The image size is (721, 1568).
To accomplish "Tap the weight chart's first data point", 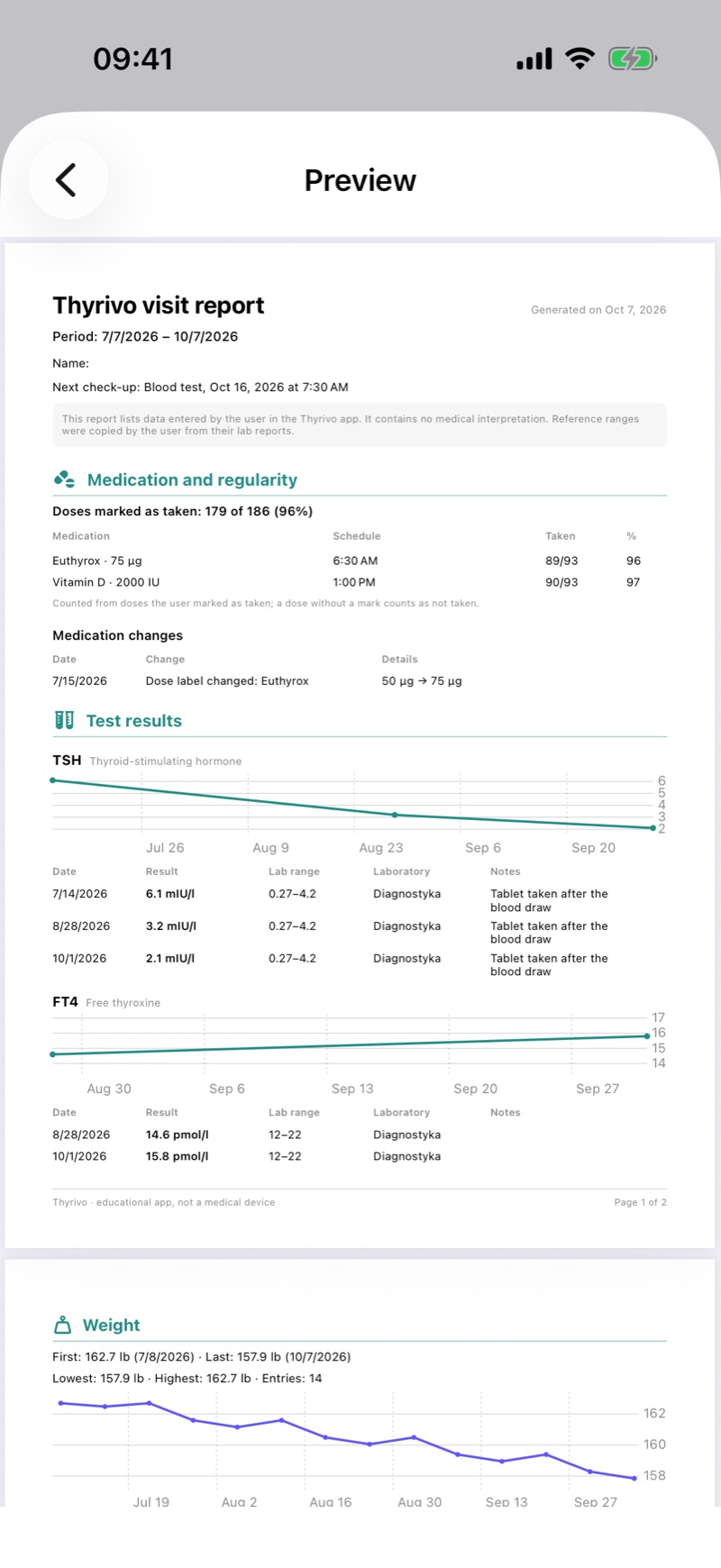I will 60,1403.
